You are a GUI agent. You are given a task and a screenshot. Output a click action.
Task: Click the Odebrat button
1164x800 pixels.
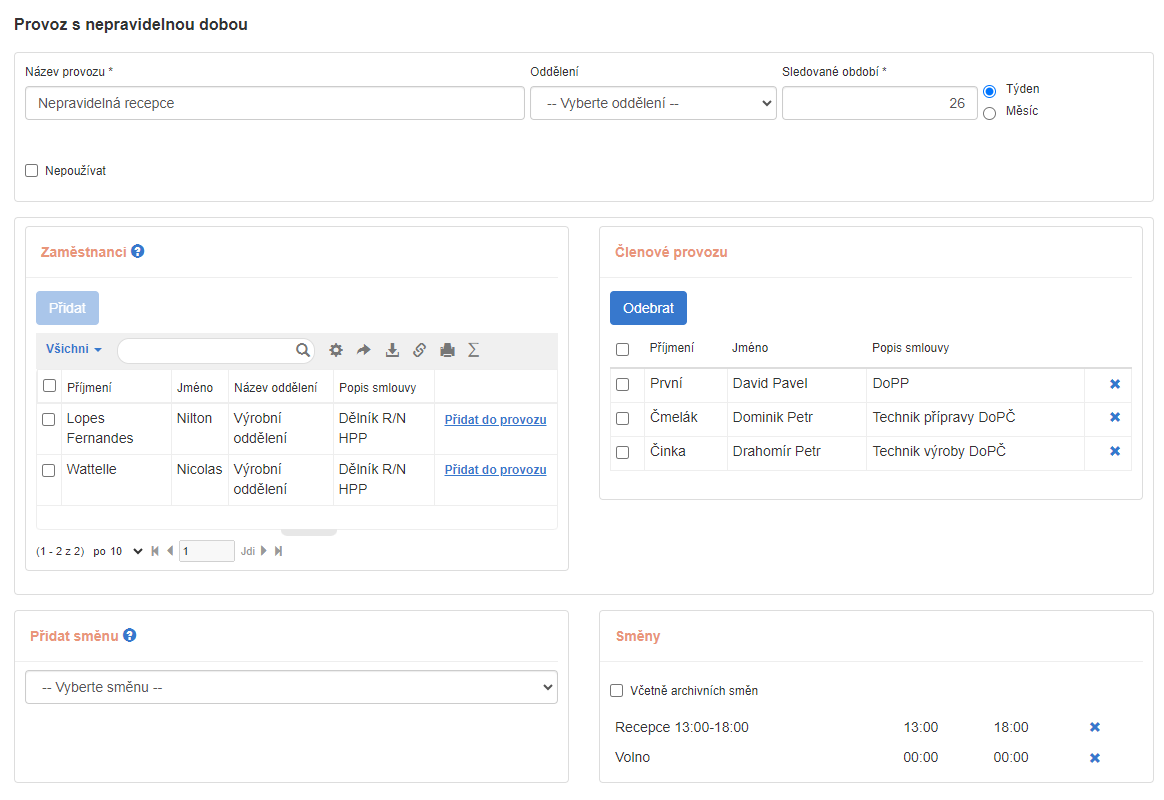pyautogui.click(x=648, y=308)
